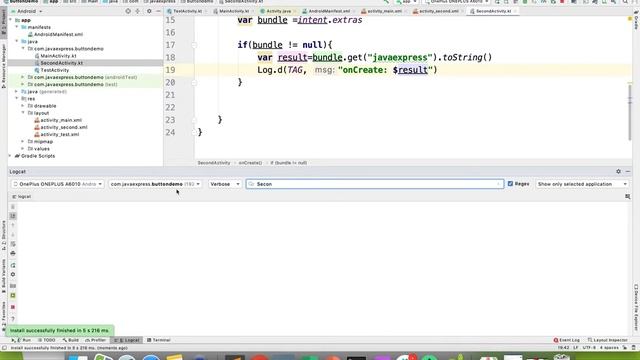Open the Run tool window
Image resolution: width=640 pixels, height=360 pixels.
click(x=21, y=340)
